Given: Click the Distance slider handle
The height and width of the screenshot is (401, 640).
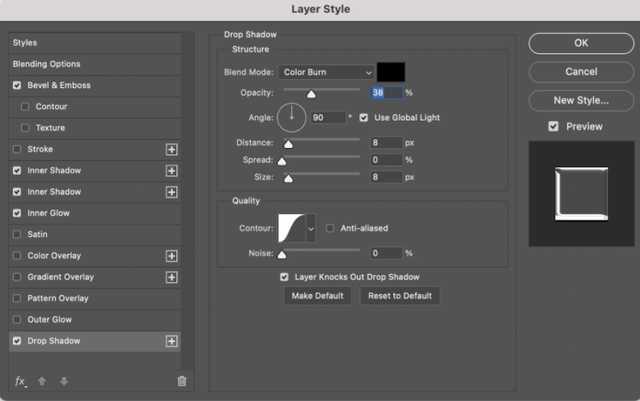Looking at the screenshot, I should (288, 144).
